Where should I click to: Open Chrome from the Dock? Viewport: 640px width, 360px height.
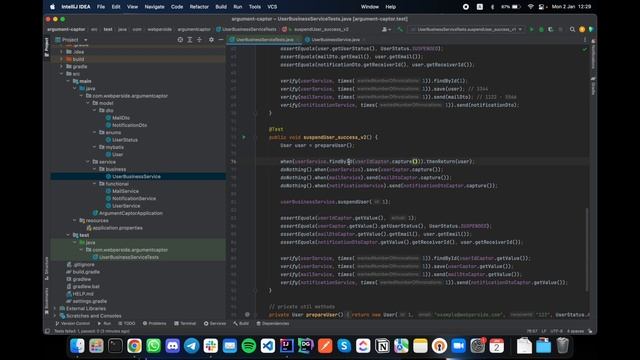134,346
